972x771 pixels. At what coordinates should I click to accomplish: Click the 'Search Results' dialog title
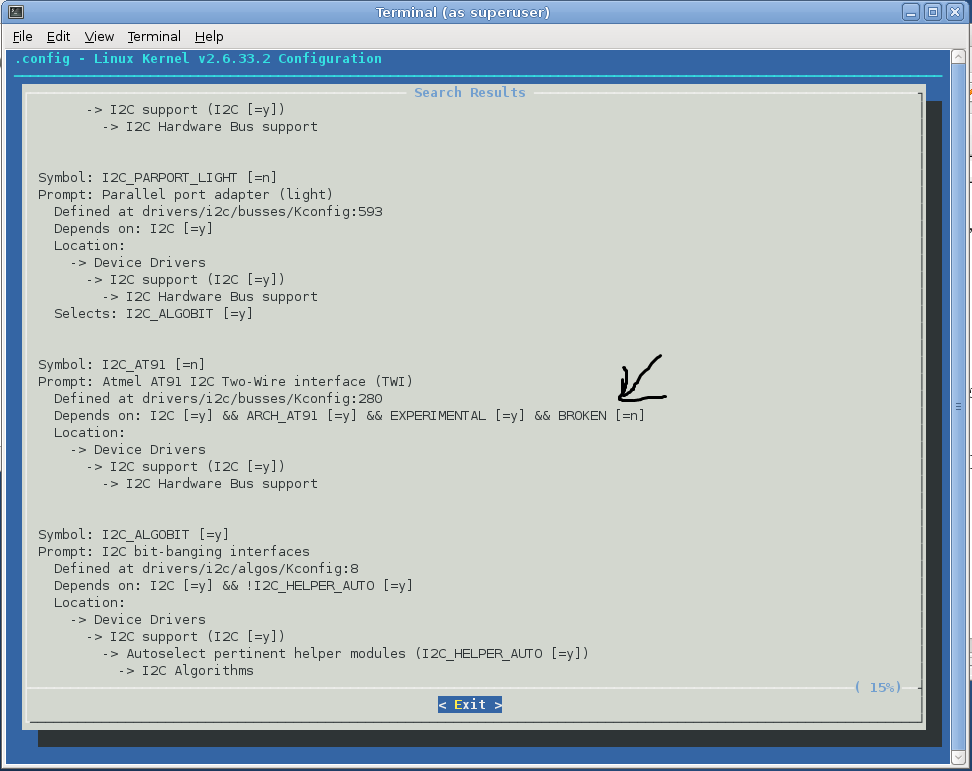(470, 93)
